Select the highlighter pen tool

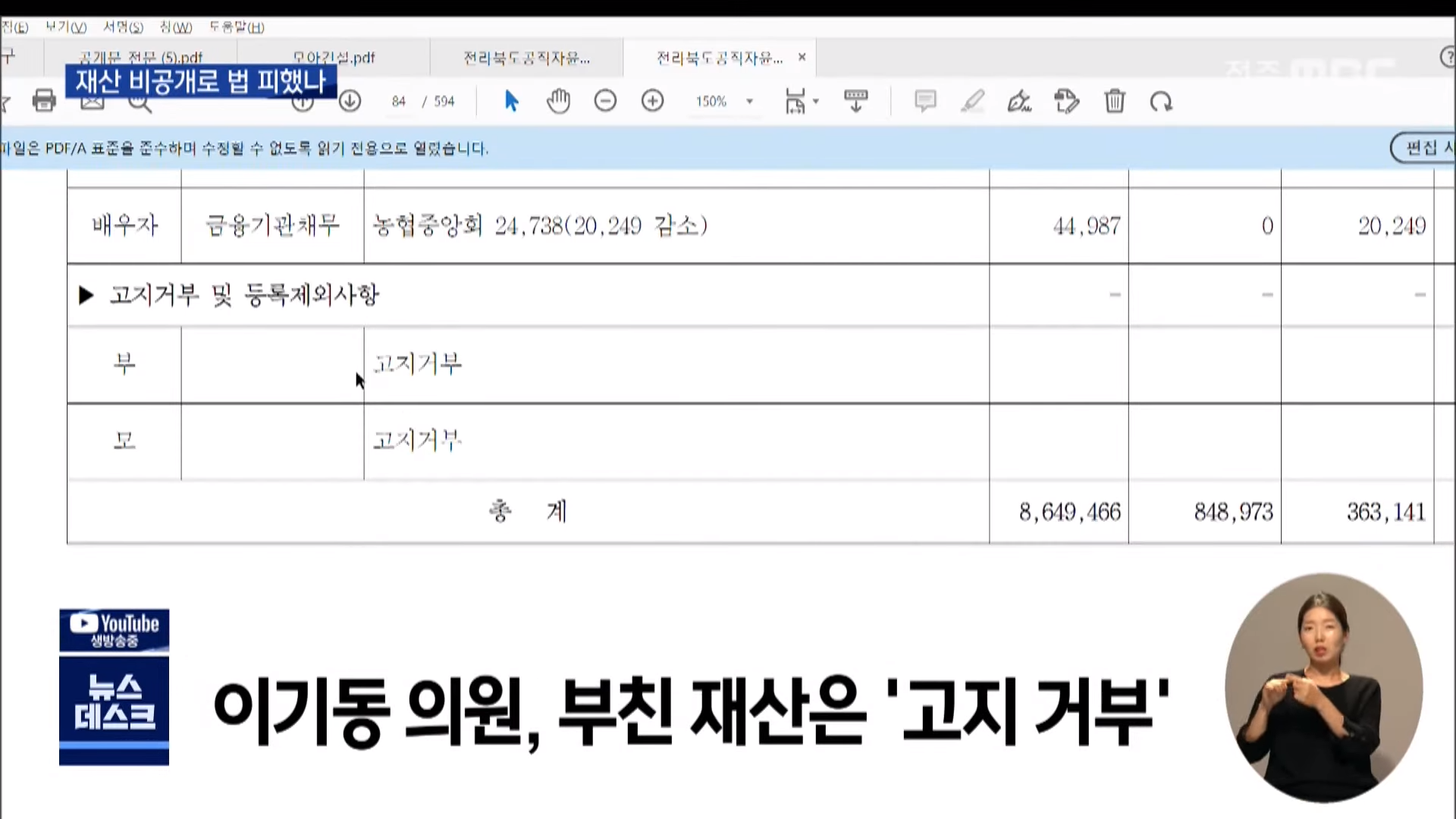(x=972, y=101)
